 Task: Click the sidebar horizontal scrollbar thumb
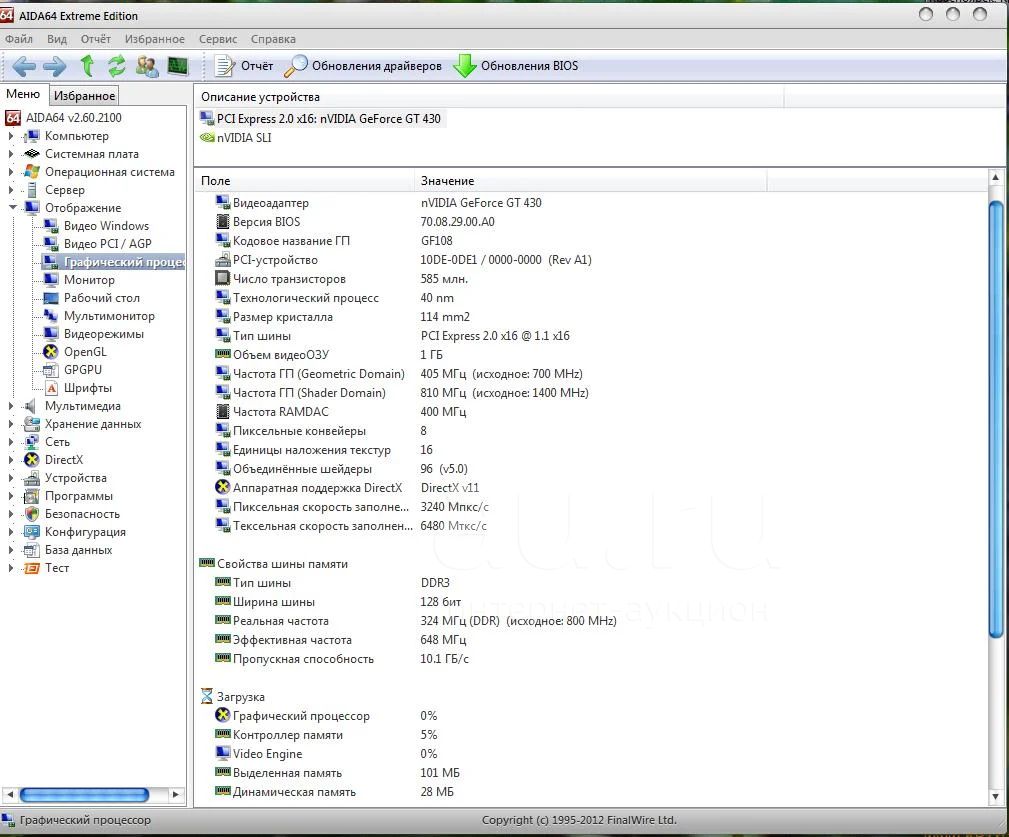pos(84,795)
